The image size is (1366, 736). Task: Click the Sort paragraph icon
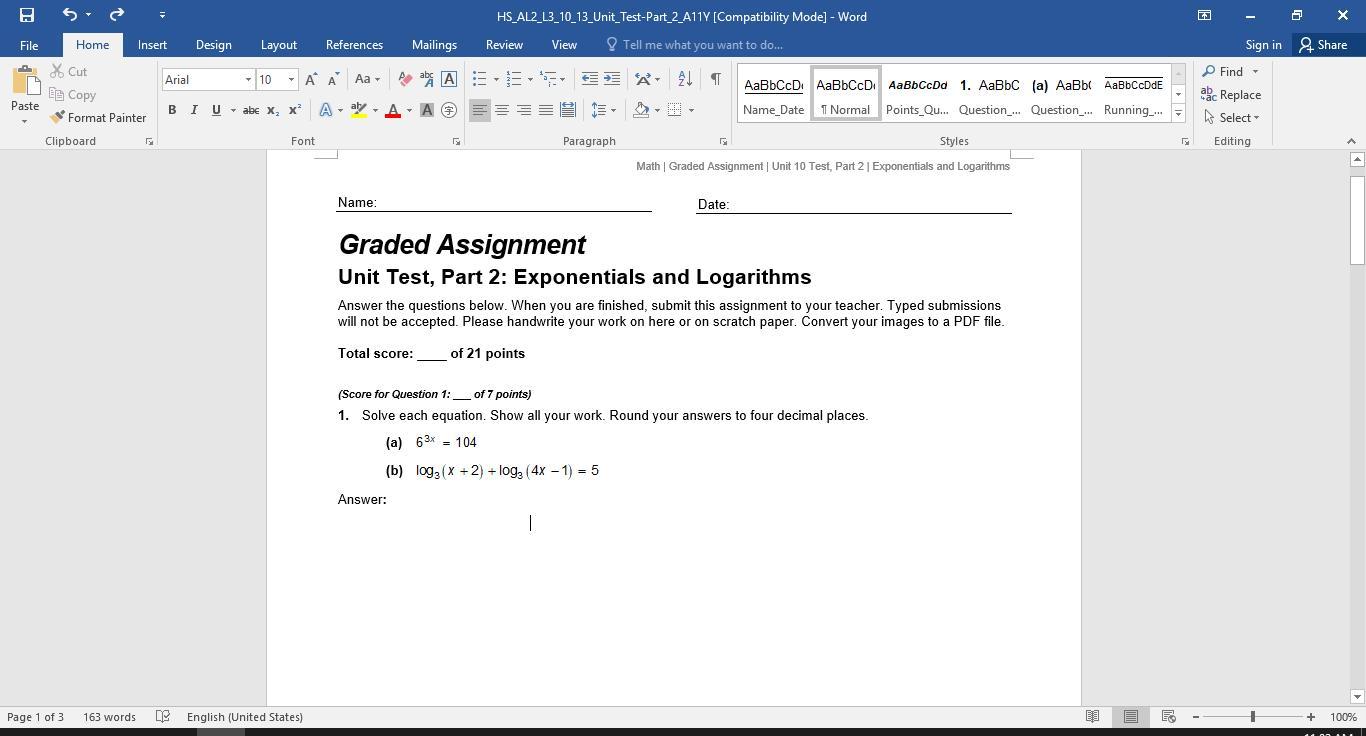pyautogui.click(x=685, y=79)
